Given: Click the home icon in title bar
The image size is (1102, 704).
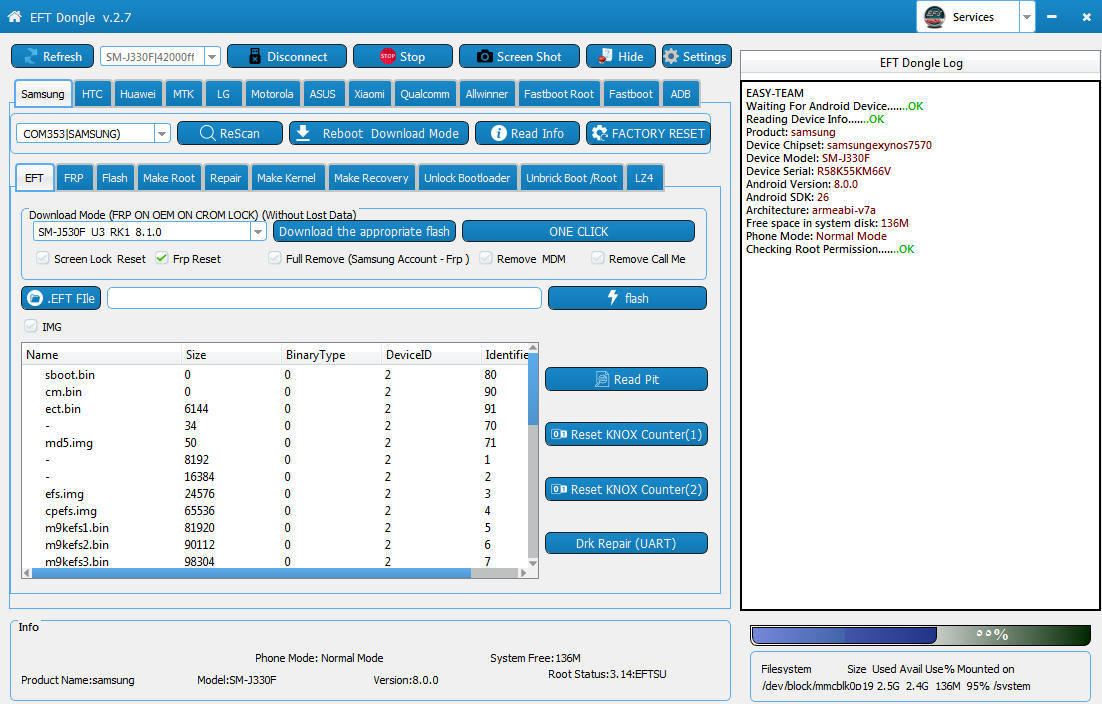Looking at the screenshot, I should coord(15,16).
